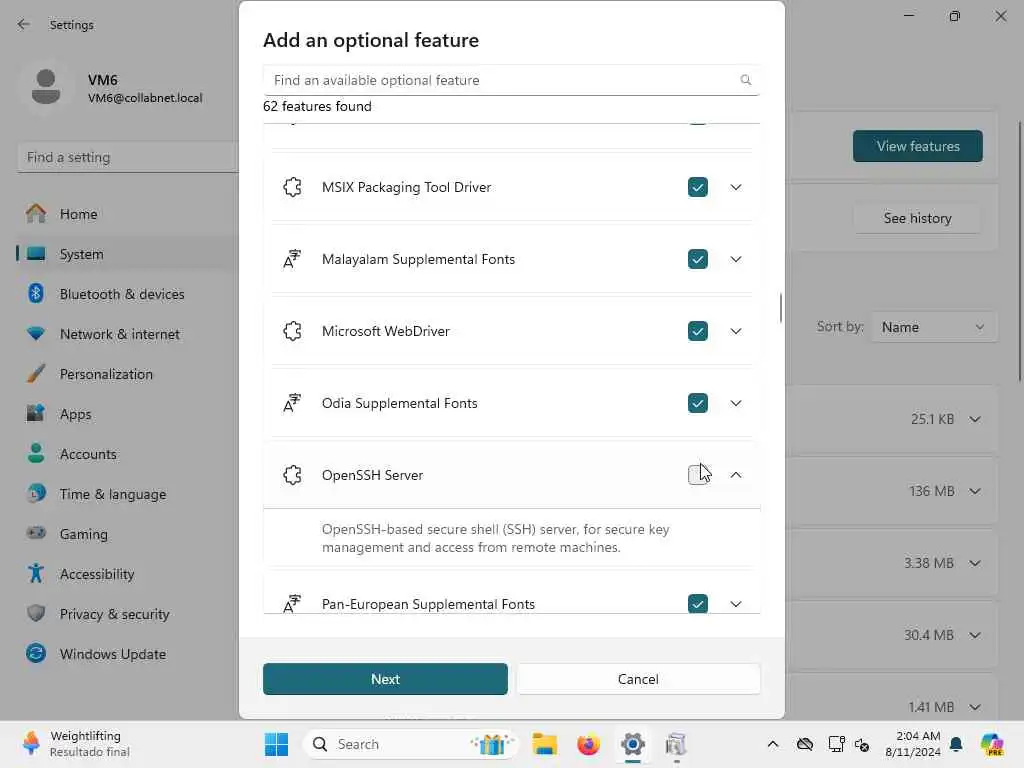Click the View features button
The width and height of the screenshot is (1024, 768).
pyautogui.click(x=918, y=146)
